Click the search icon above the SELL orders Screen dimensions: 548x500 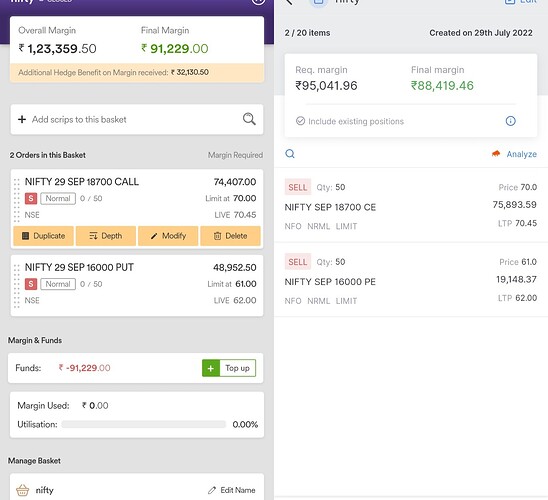(x=290, y=154)
